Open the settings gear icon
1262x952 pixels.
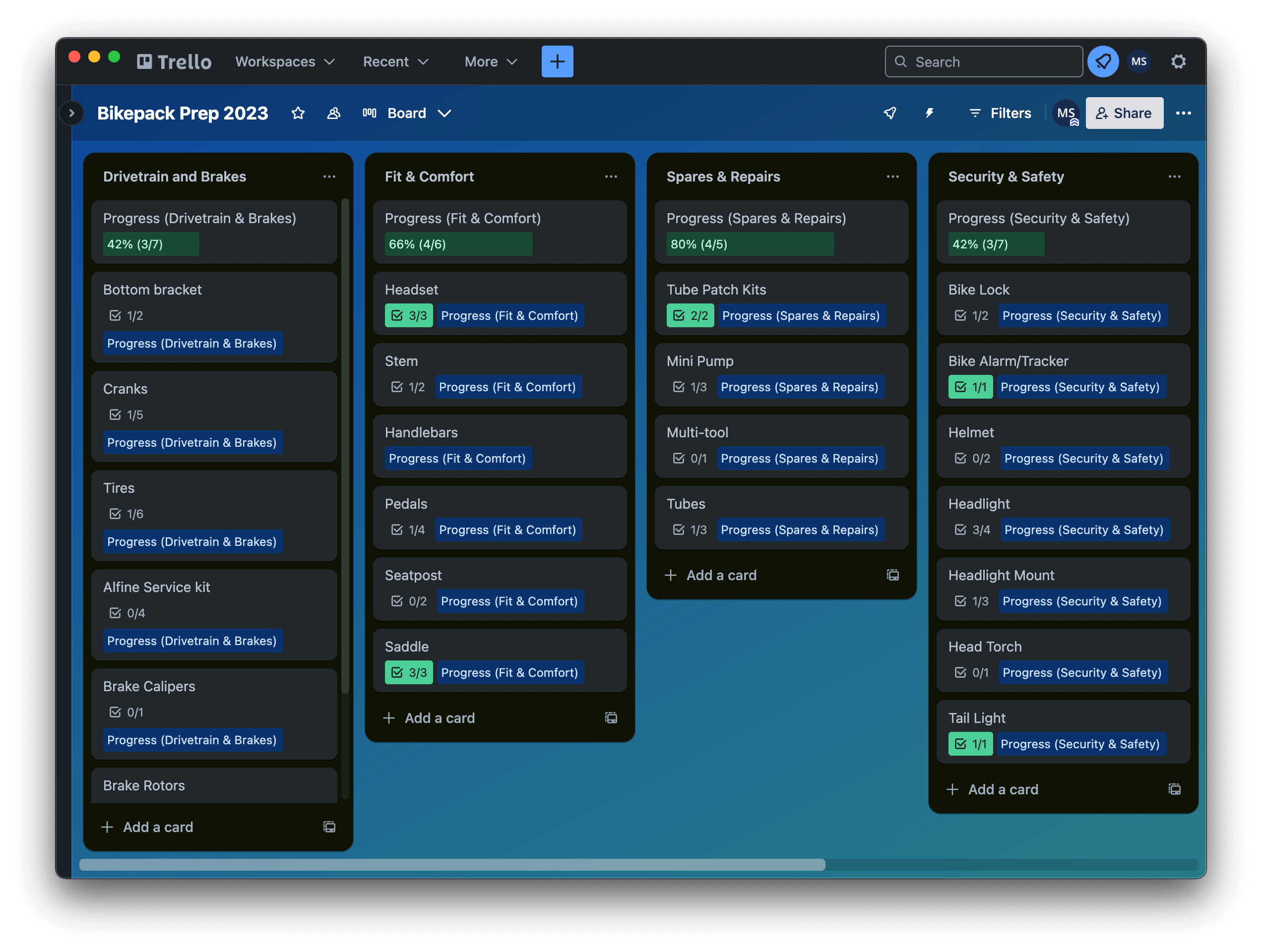click(1178, 61)
